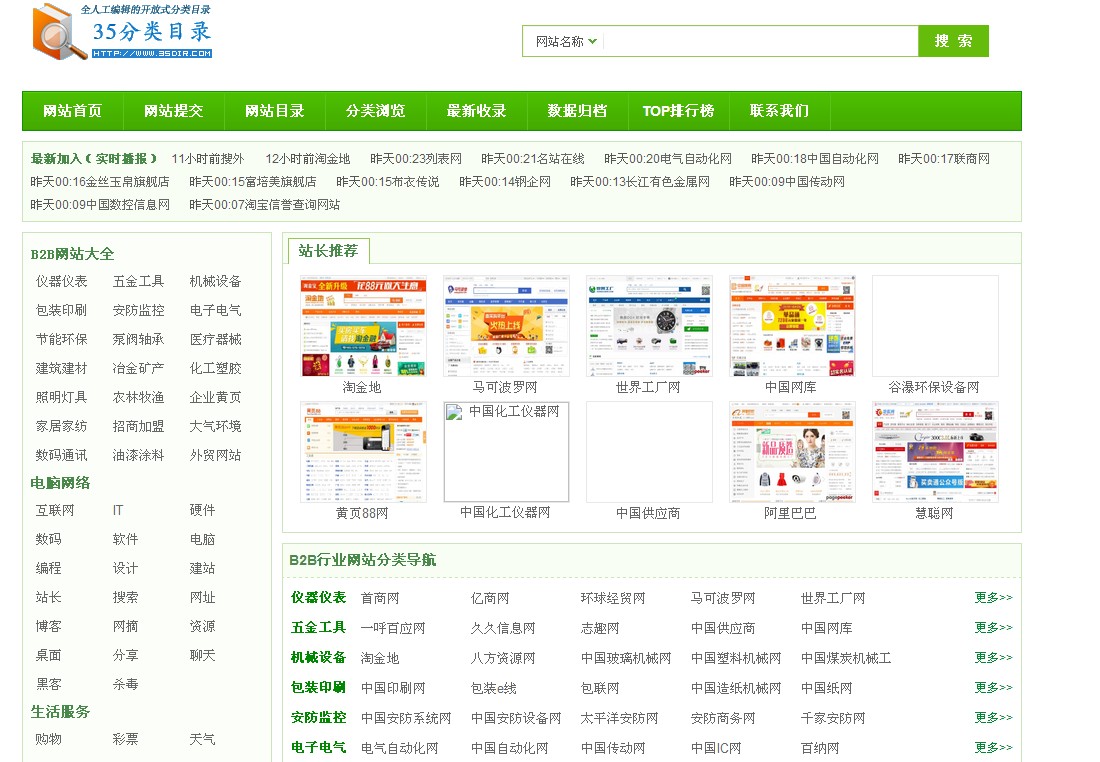This screenshot has width=1100, height=762.
Task: Click the 世界工厂网 preview thumbnail
Action: click(649, 326)
